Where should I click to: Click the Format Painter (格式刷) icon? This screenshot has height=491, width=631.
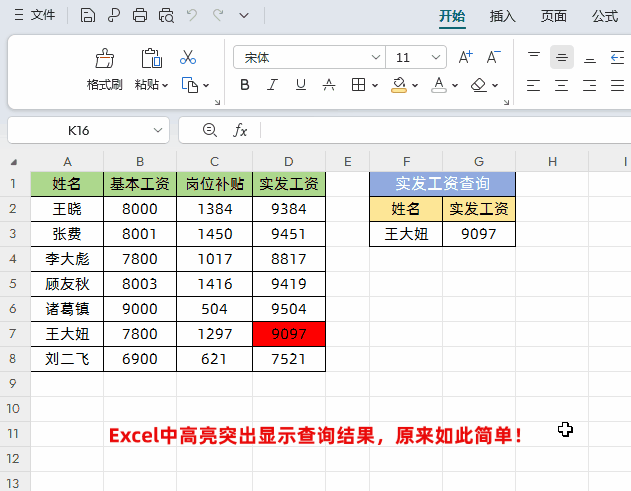[104, 59]
